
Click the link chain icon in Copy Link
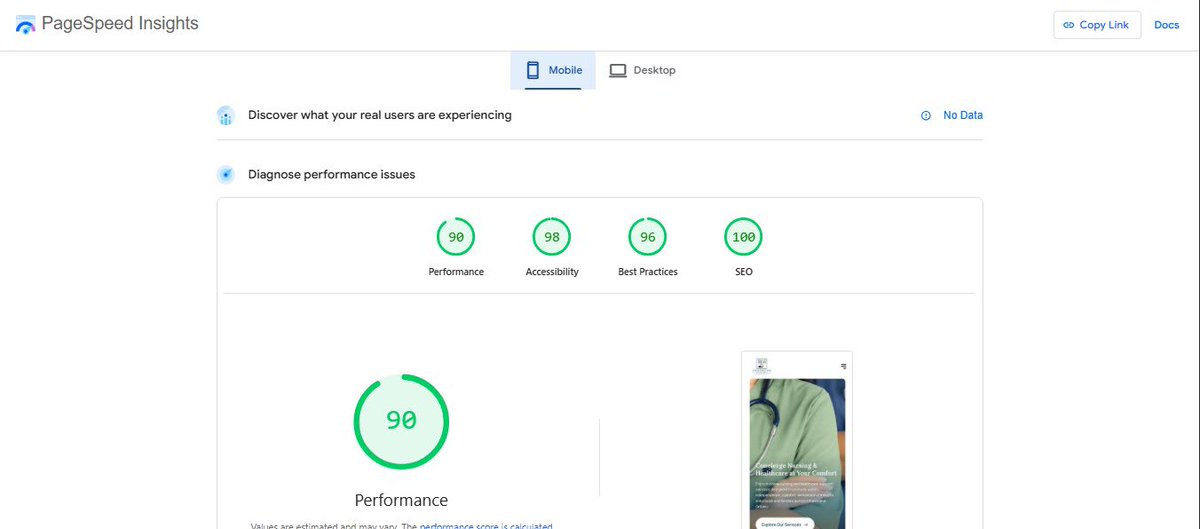pyautogui.click(x=1068, y=25)
